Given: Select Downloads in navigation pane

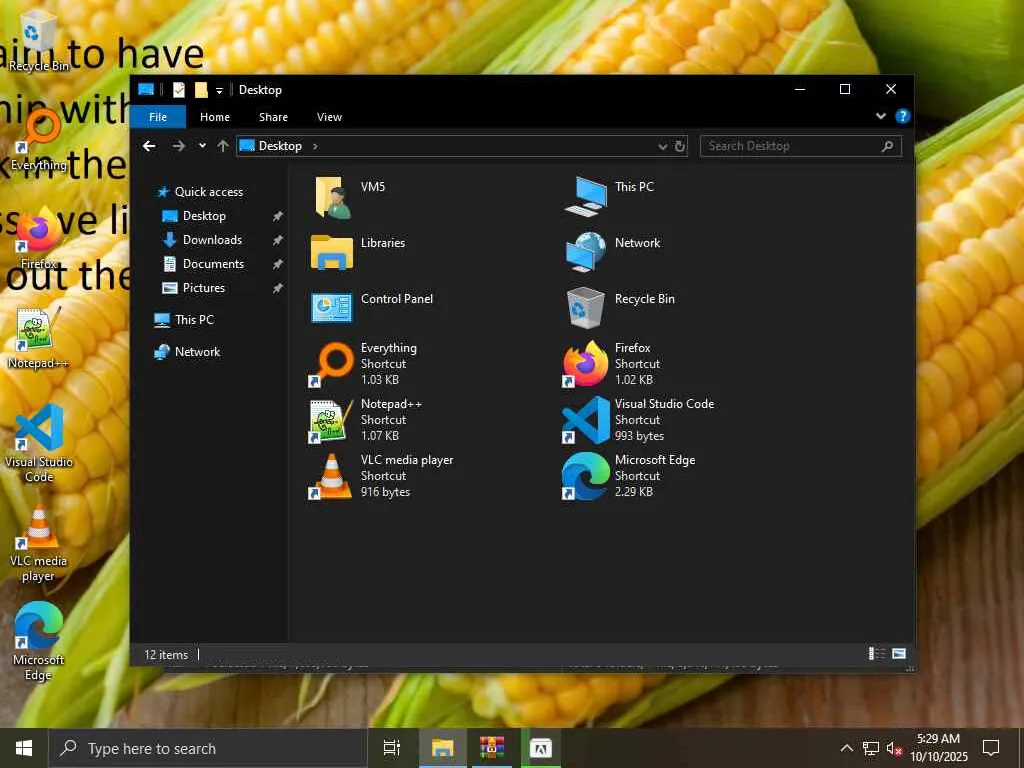Looking at the screenshot, I should 202,240.
